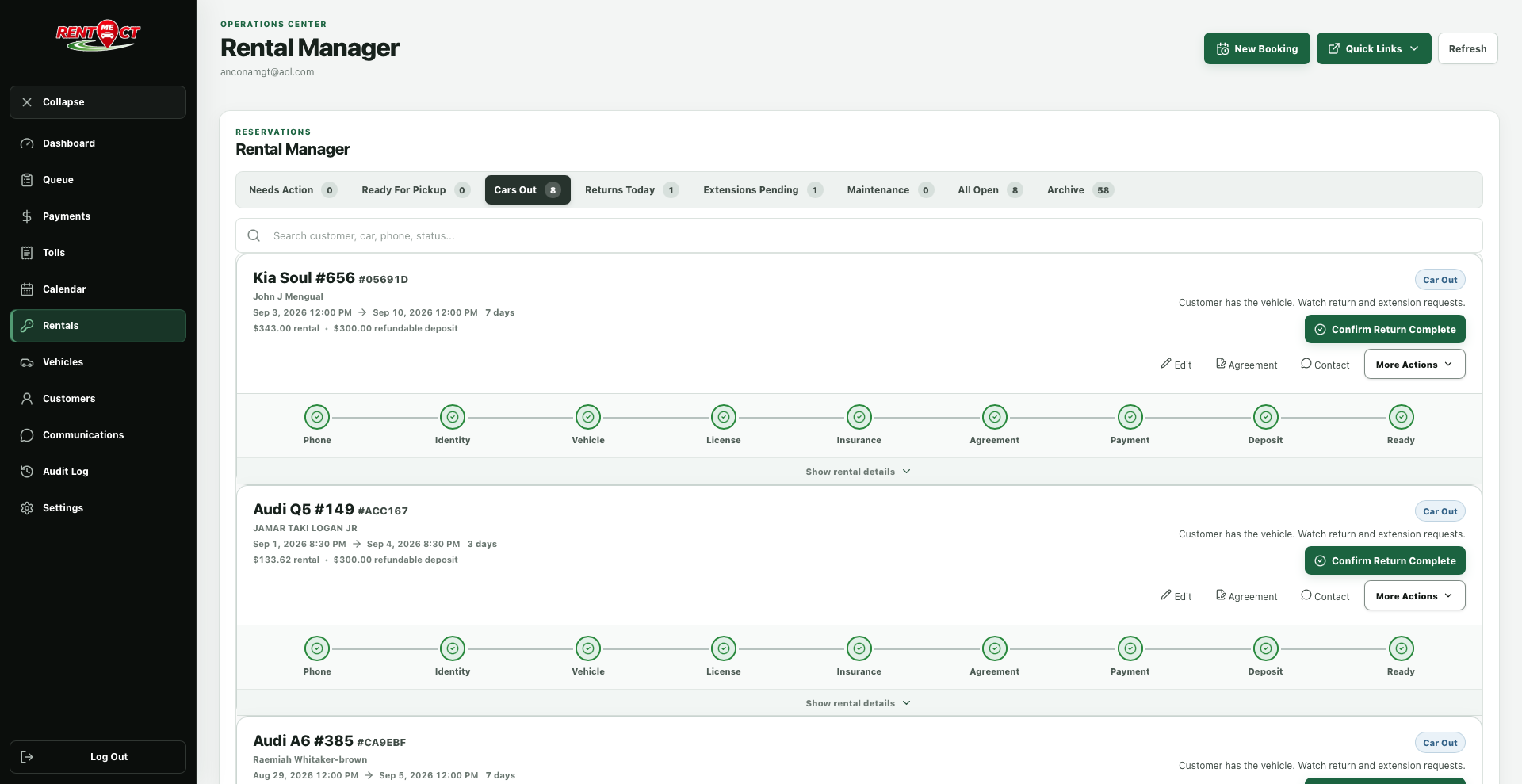The image size is (1522, 784).
Task: Create a New Booking
Action: (x=1257, y=48)
